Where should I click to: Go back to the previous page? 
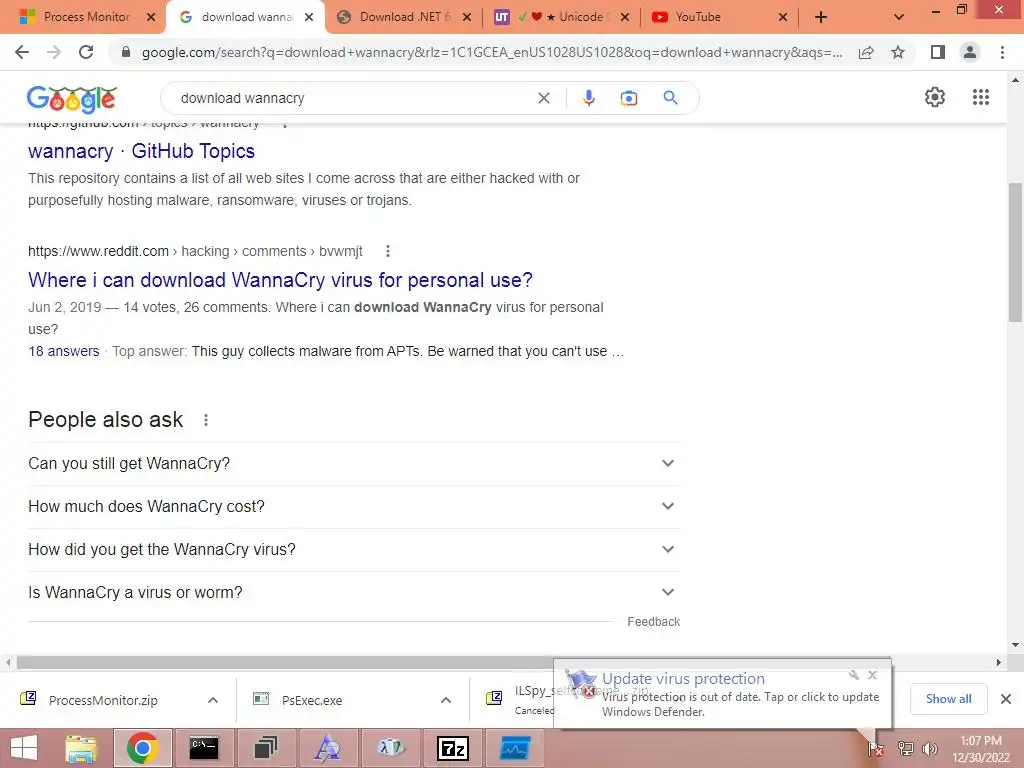(22, 52)
